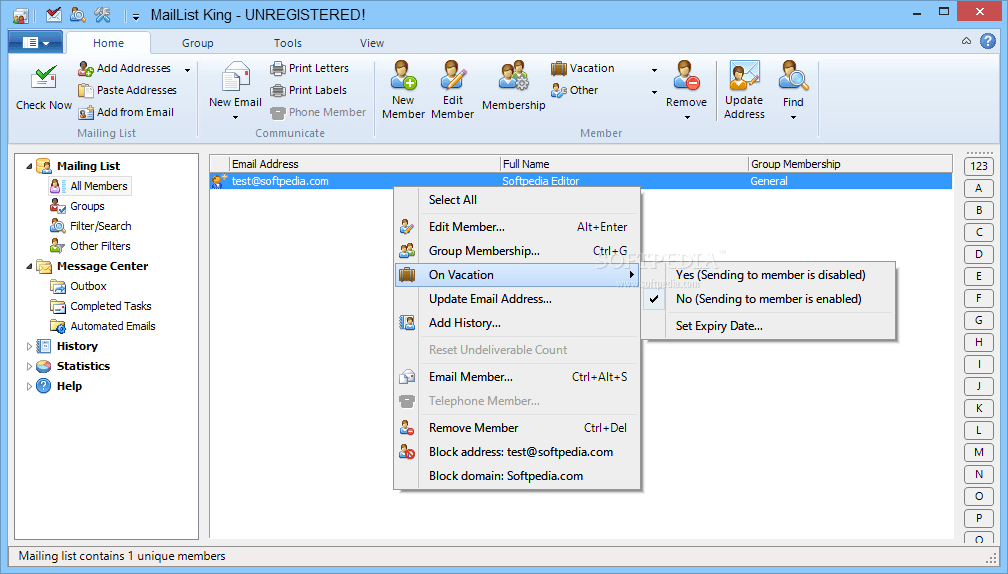The width and height of the screenshot is (1008, 574).
Task: Collapse the ribbon with the arrow
Action: click(966, 41)
